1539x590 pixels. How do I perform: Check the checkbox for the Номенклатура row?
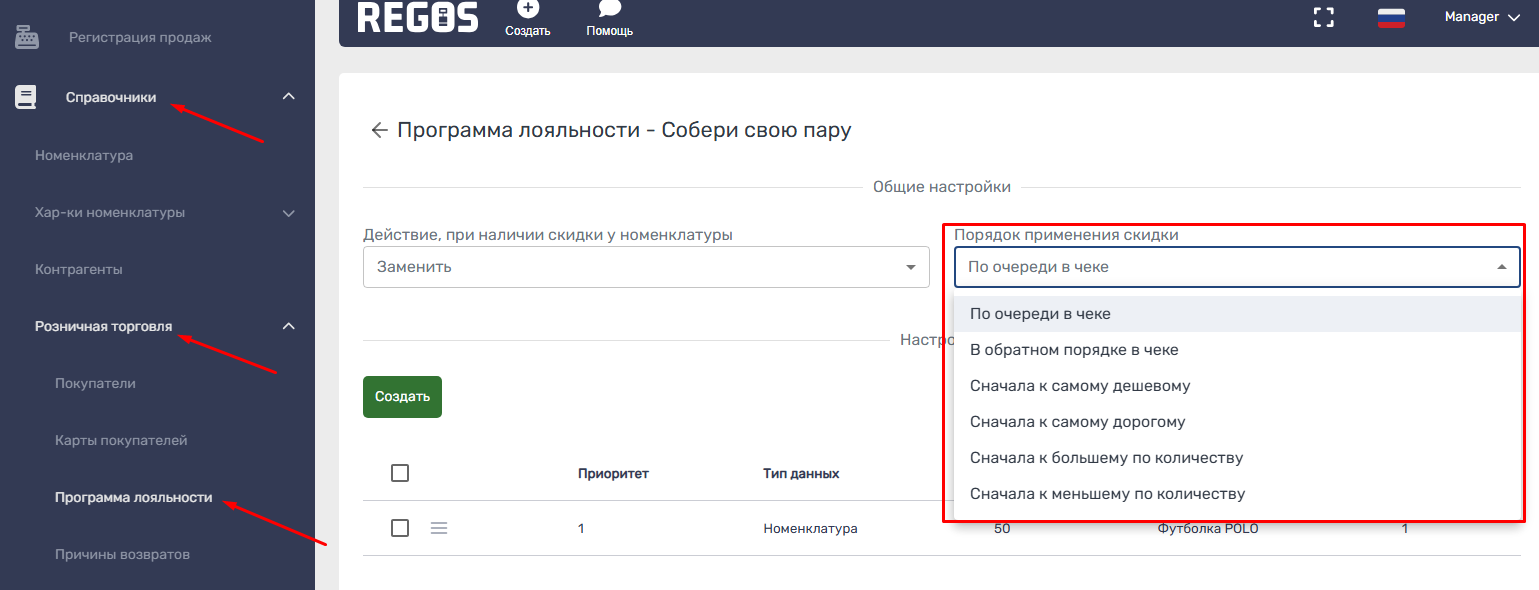pyautogui.click(x=400, y=528)
